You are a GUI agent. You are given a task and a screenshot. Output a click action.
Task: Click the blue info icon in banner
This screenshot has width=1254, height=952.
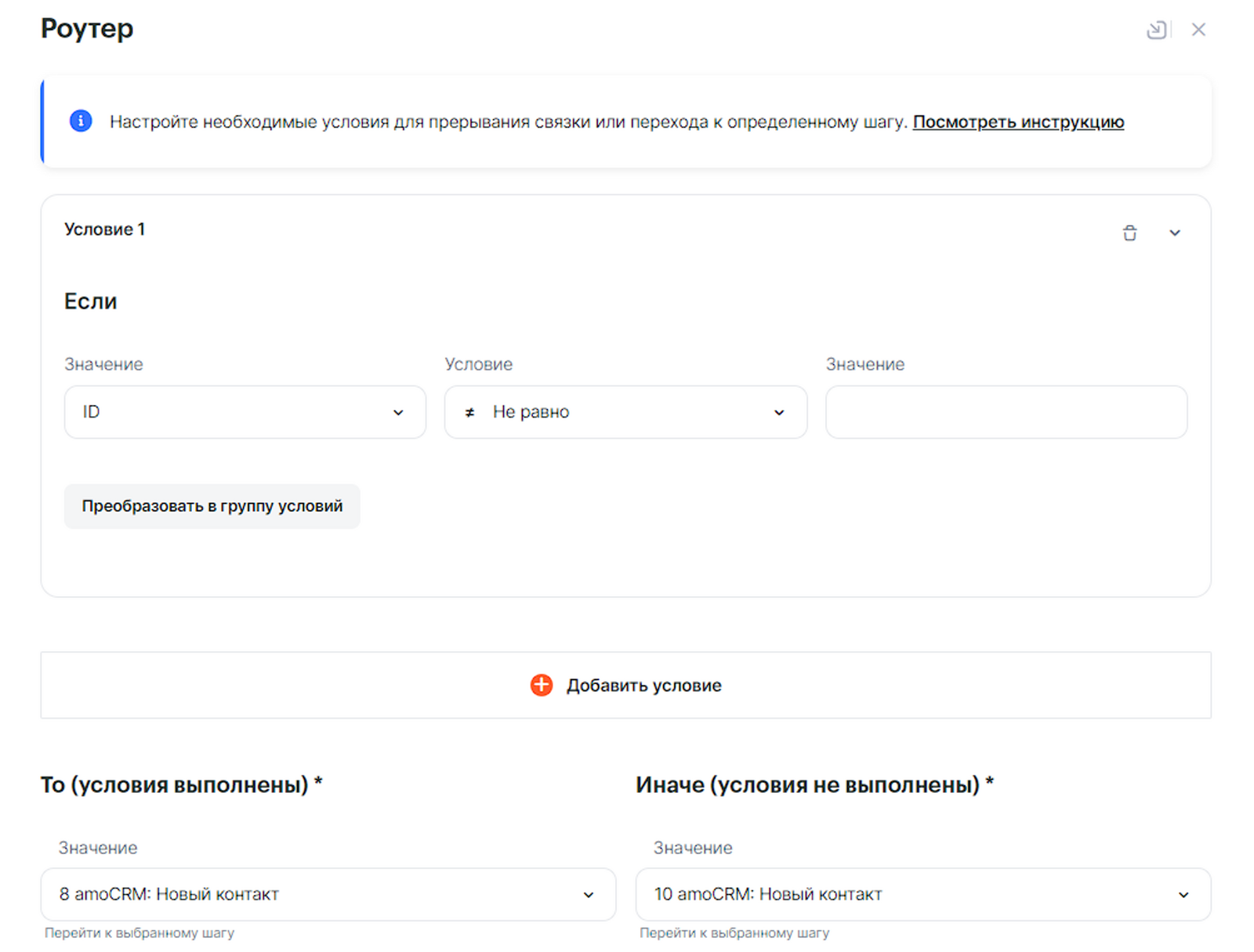pyautogui.click(x=81, y=121)
